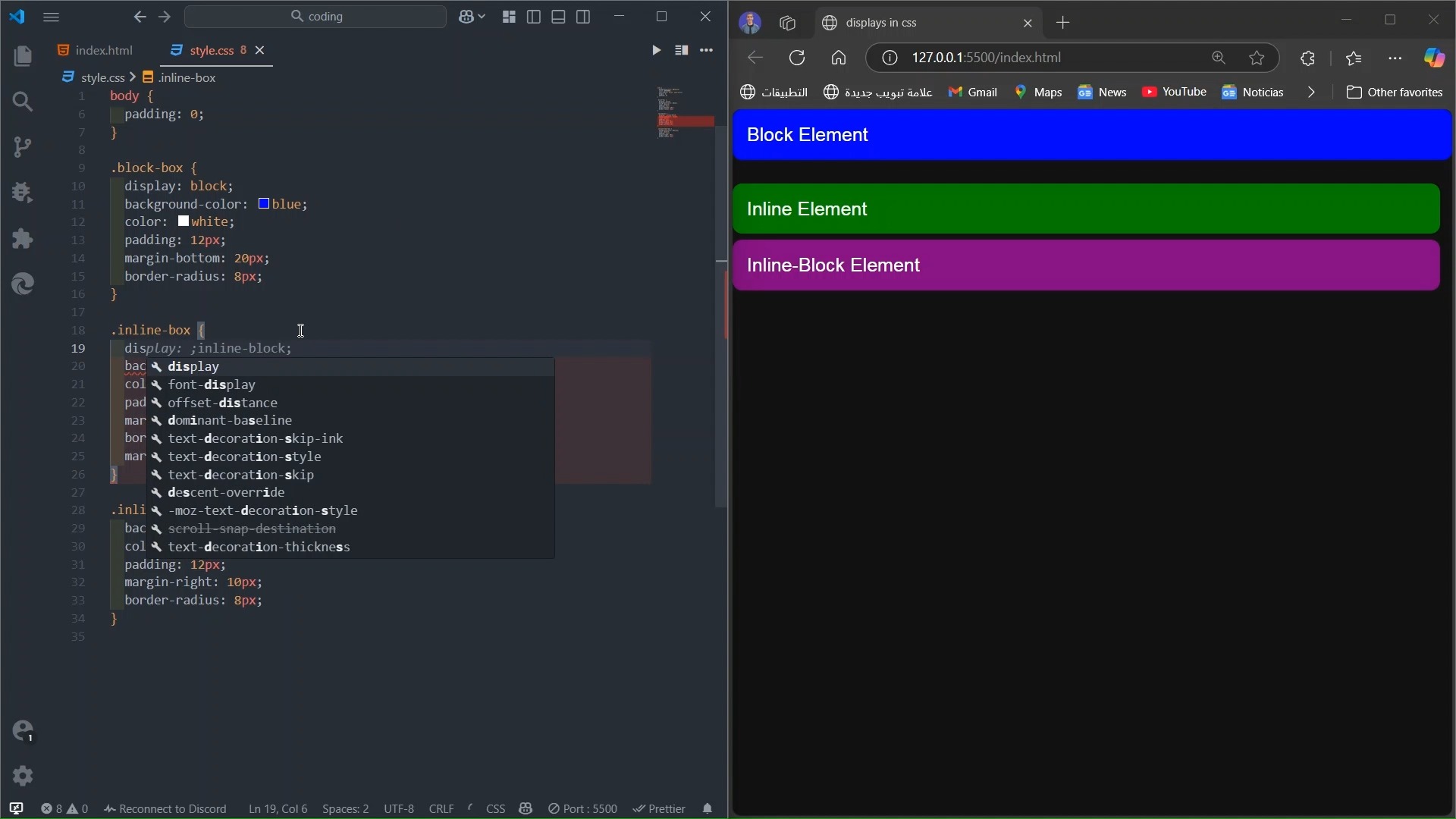Open the Extensions view
The height and width of the screenshot is (819, 1456).
[x=23, y=239]
